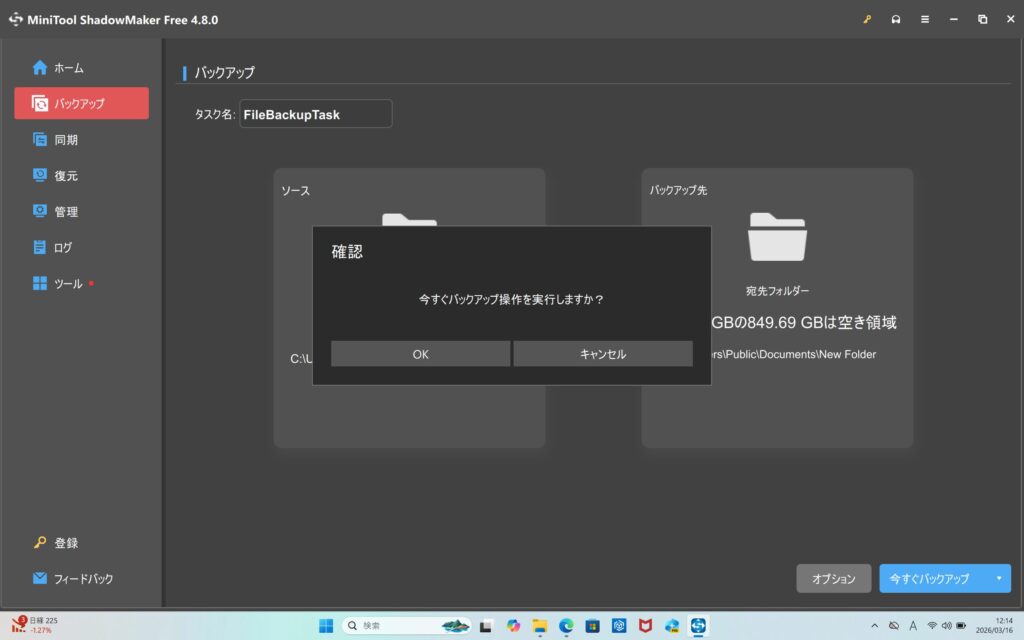The height and width of the screenshot is (640, 1024).
Task: Select the 同期 sync icon in sidebar
Action: 40,140
